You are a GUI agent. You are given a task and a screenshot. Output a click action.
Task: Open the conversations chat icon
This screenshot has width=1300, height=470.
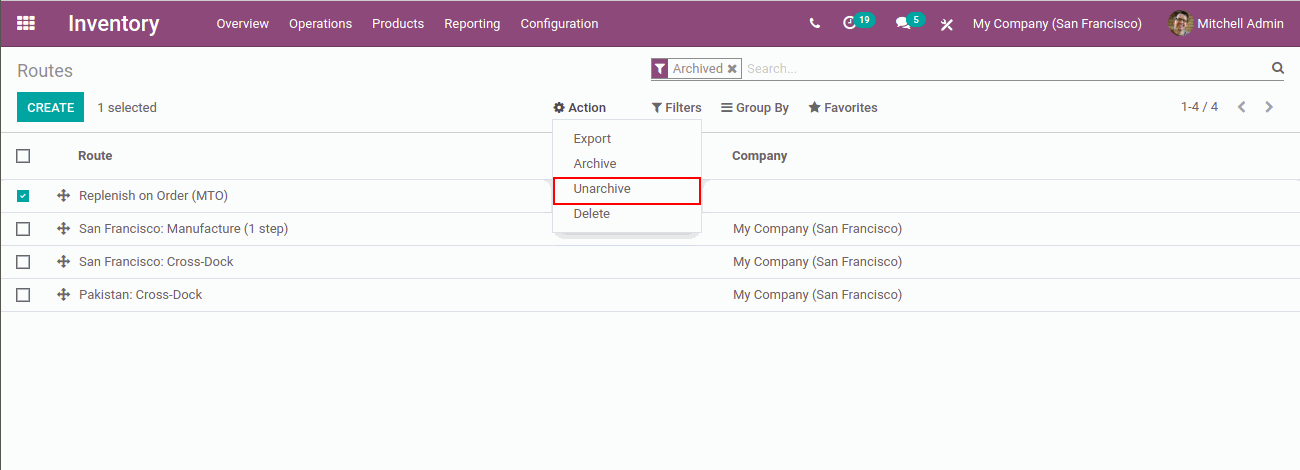[903, 23]
